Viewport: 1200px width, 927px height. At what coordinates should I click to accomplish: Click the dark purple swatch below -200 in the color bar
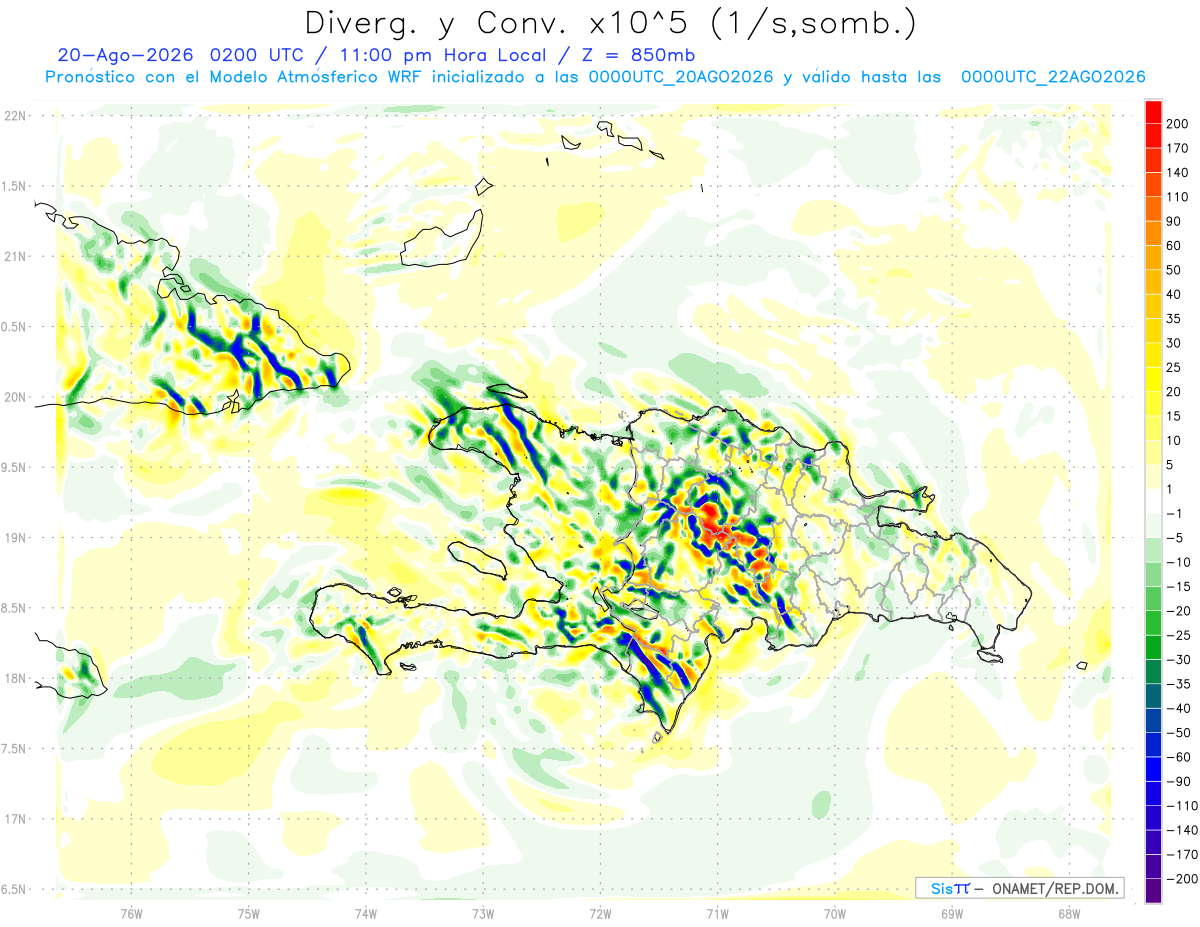[1153, 891]
